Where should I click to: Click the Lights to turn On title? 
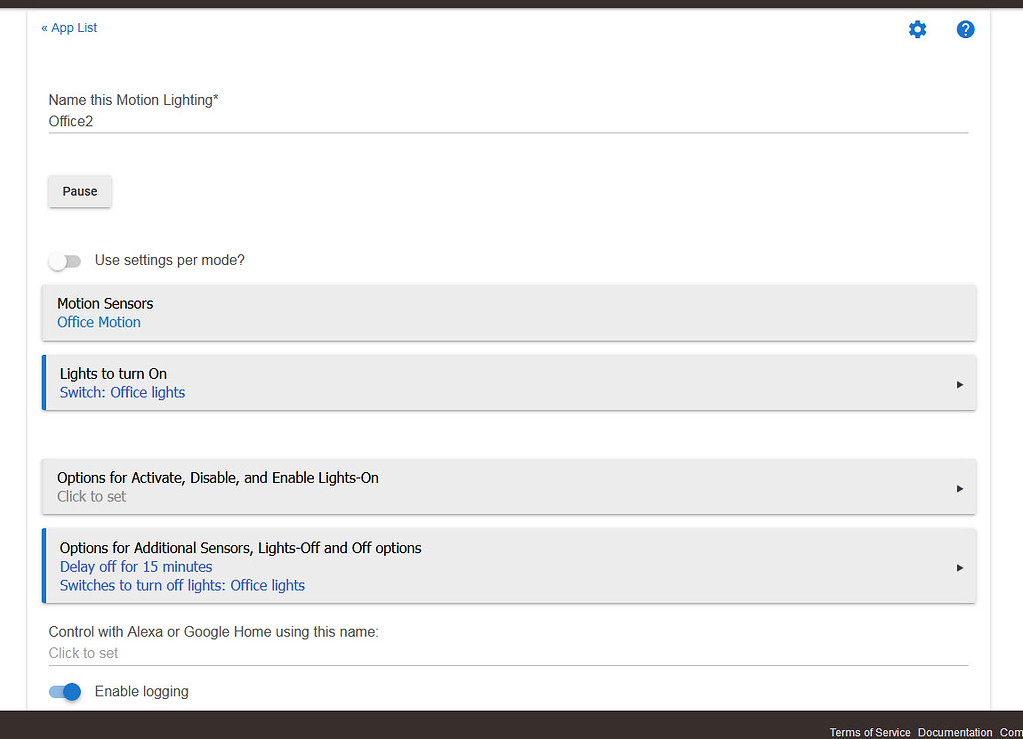(113, 374)
